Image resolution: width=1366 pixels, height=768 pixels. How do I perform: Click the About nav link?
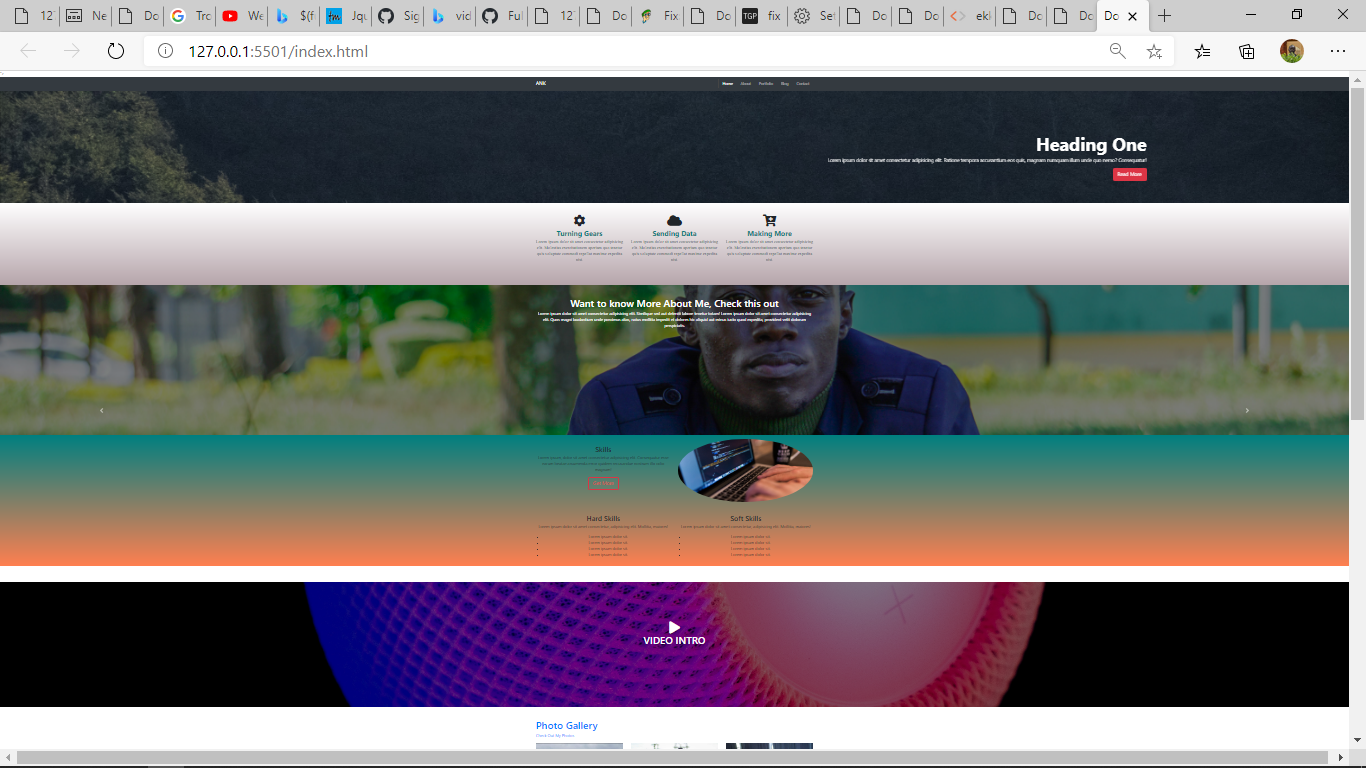745,84
